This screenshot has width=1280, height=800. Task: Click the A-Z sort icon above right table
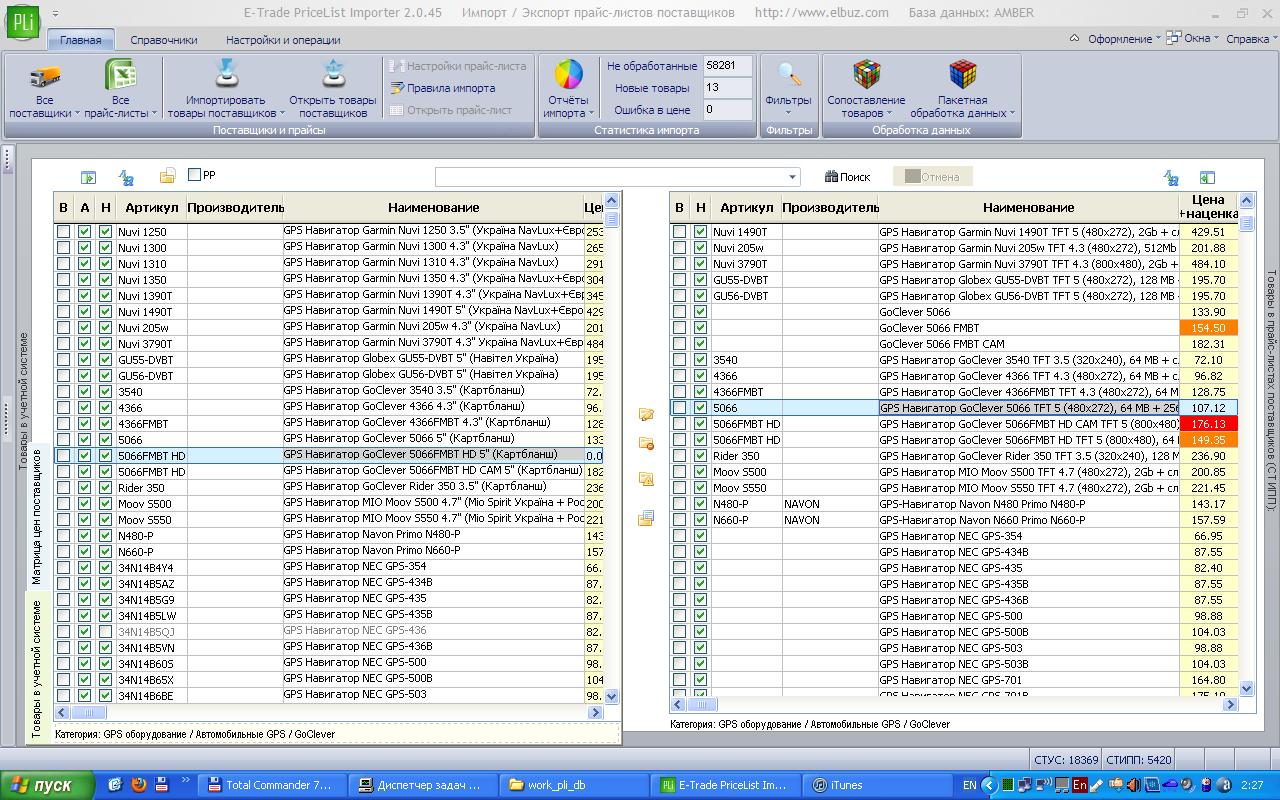1171,177
